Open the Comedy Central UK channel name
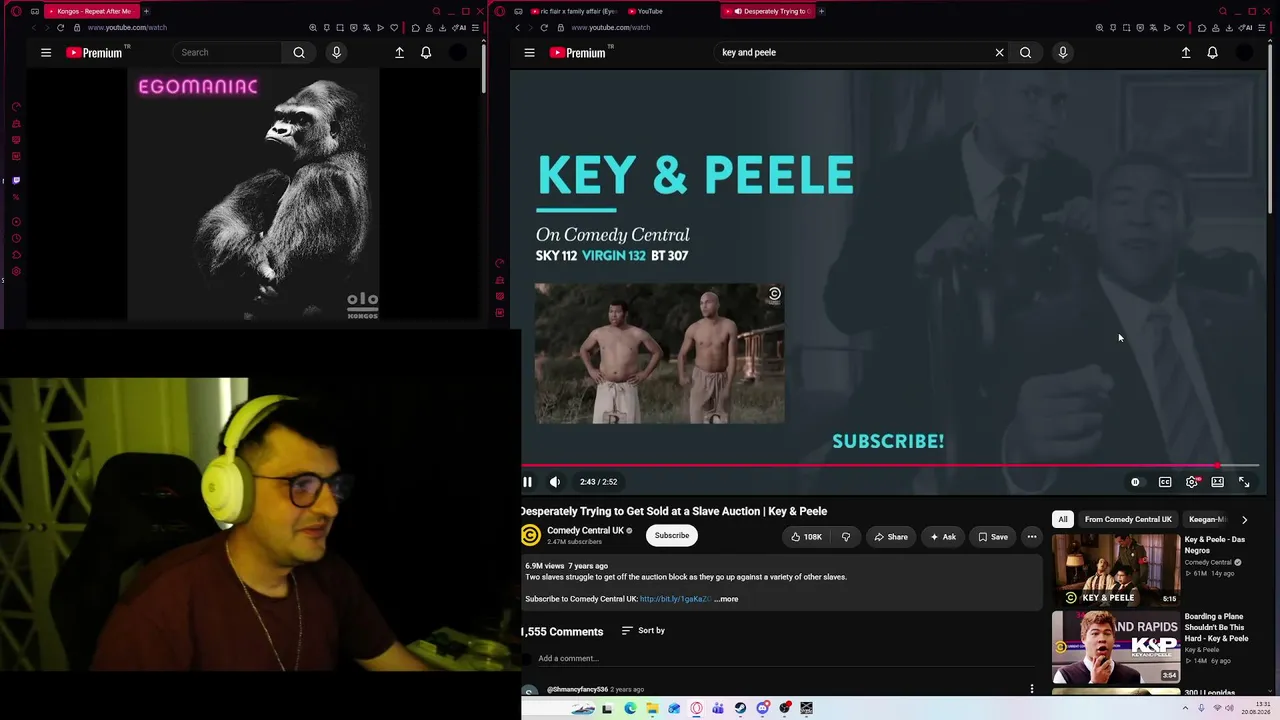 (x=585, y=530)
